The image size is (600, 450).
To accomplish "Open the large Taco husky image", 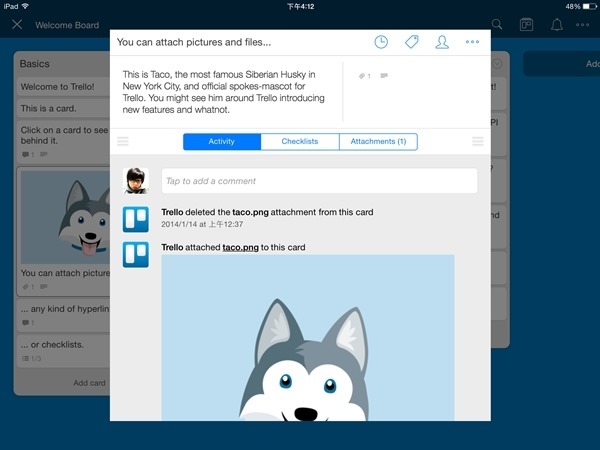I will (308, 338).
